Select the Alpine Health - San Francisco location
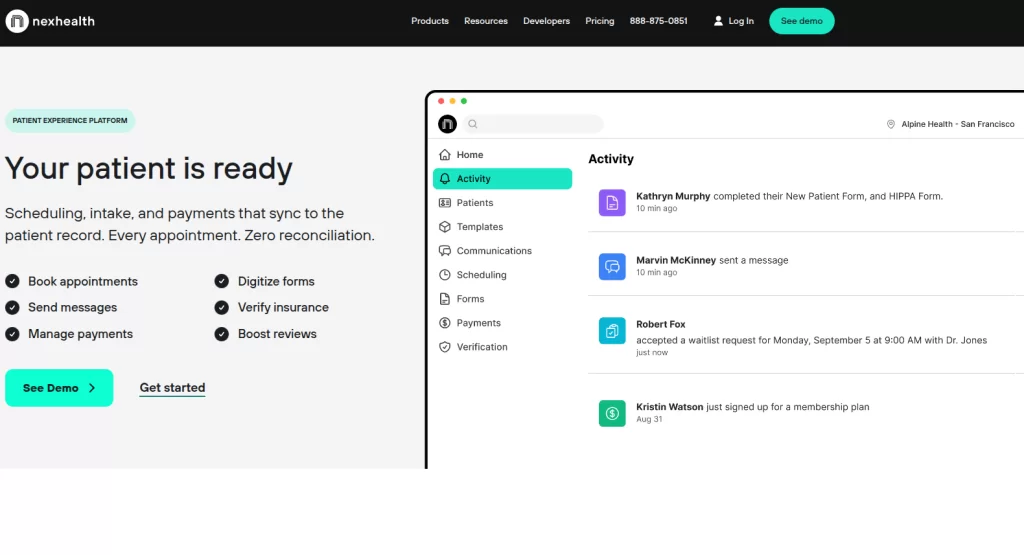The width and height of the screenshot is (1024, 555). click(950, 124)
